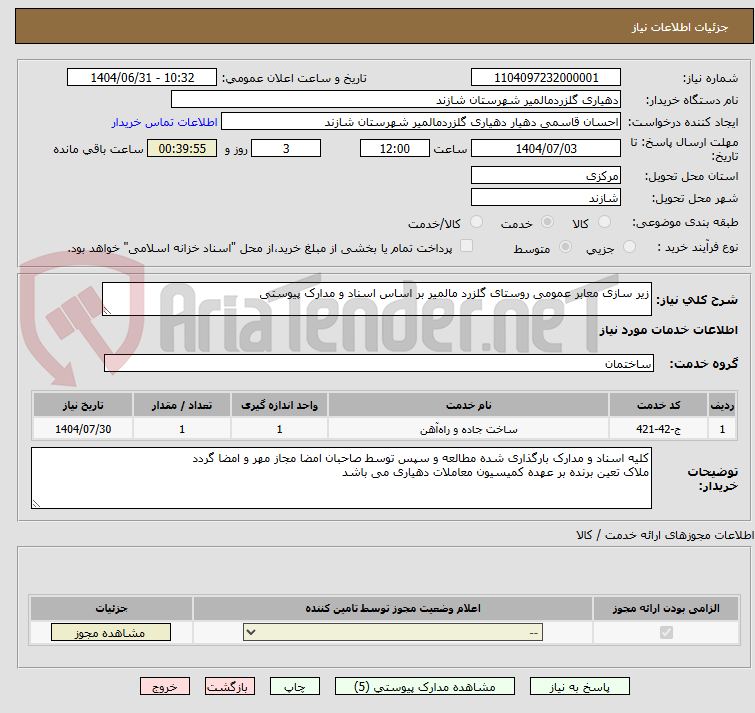Screen dimensions: 755x713
Task: Click the need date cell 1404/07/30
Action: (83, 429)
